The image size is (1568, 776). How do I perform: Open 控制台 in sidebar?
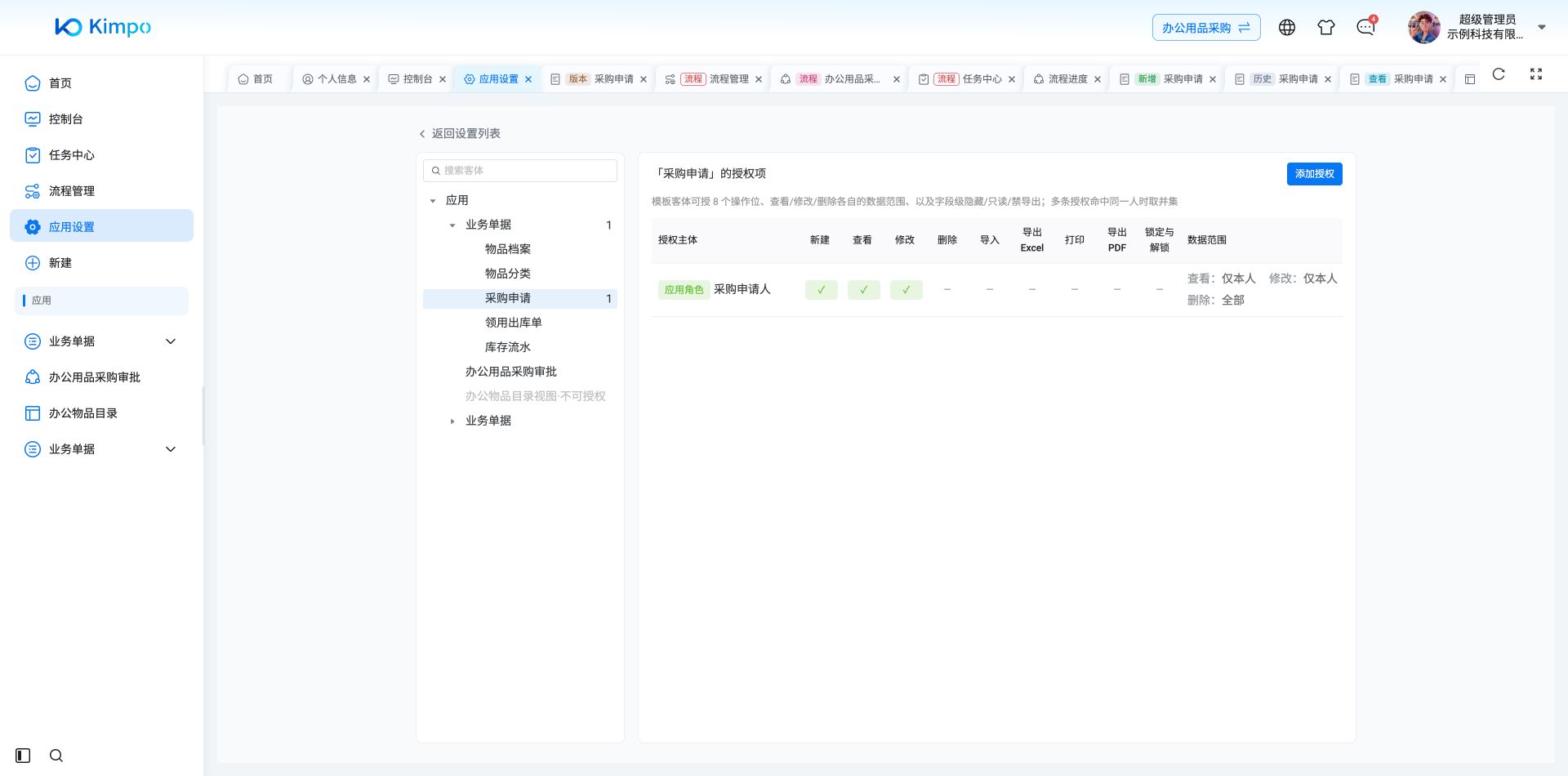point(101,119)
